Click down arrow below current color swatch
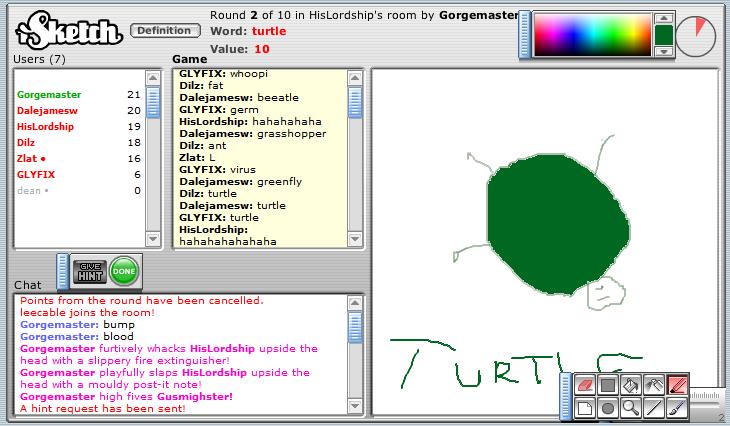The image size is (730, 426). click(663, 54)
